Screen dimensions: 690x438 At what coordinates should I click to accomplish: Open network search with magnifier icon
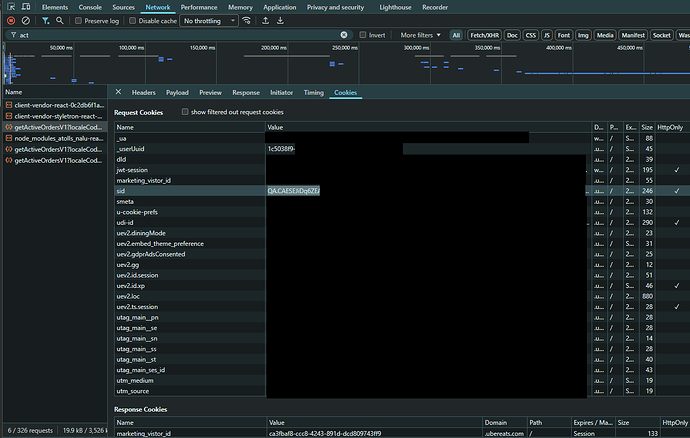coord(61,20)
